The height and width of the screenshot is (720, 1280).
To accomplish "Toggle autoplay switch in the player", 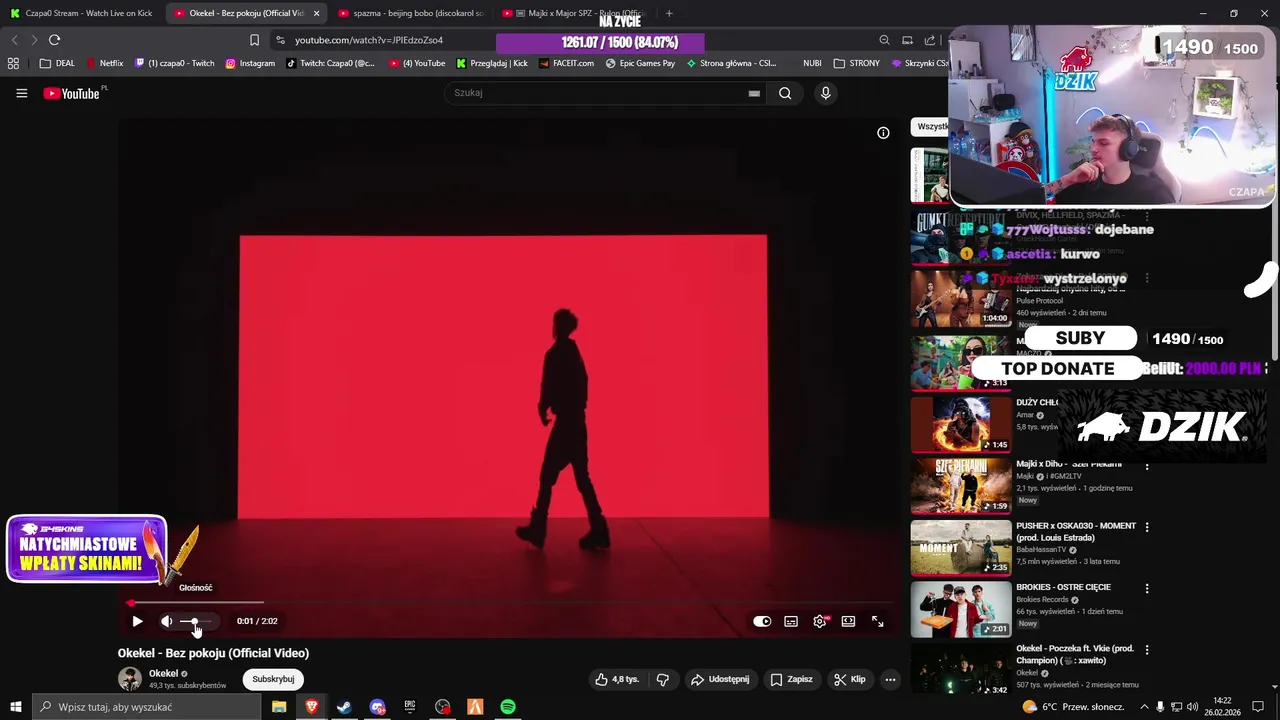I will pyautogui.click(x=762, y=621).
